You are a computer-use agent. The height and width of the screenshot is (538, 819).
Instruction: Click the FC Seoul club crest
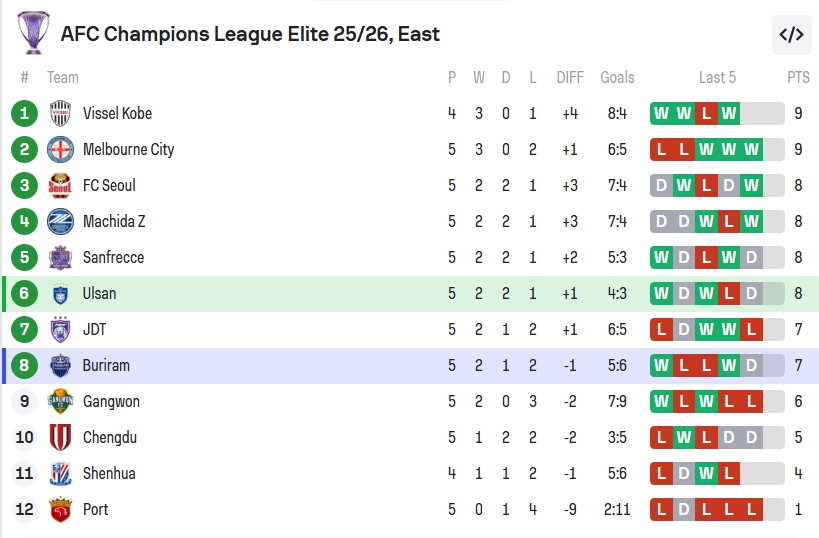(60, 186)
